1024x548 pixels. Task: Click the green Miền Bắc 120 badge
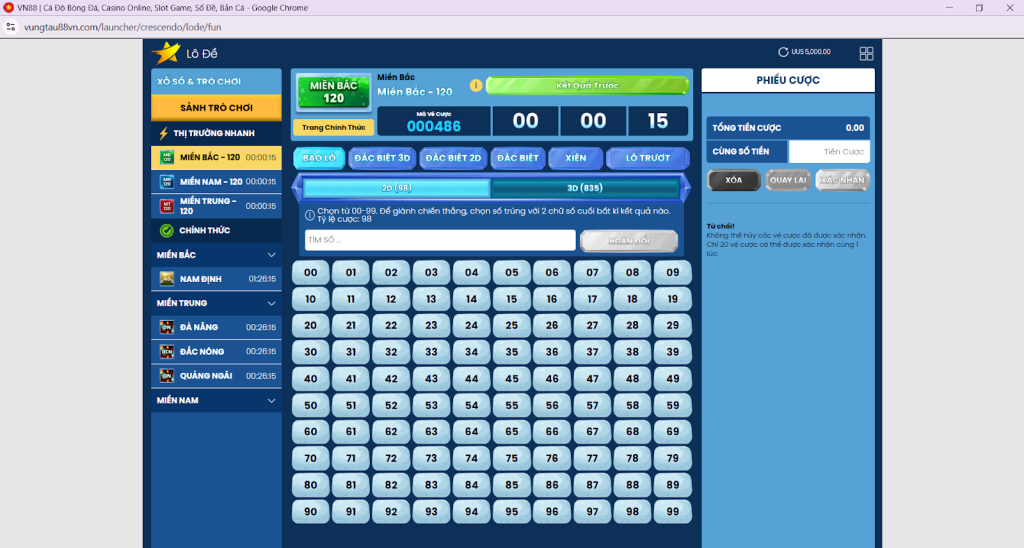(333, 92)
